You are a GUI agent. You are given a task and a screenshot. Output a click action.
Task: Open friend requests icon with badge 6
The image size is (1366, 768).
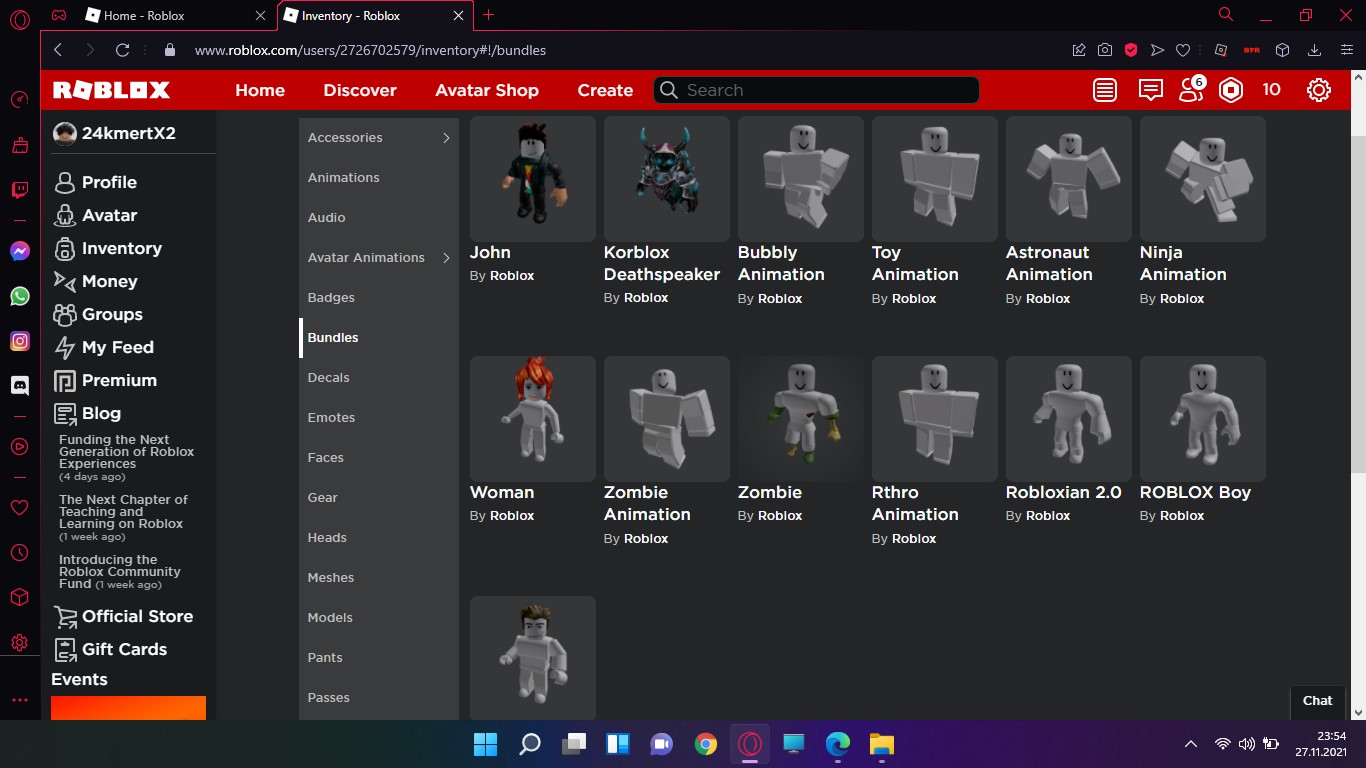[x=1191, y=89]
